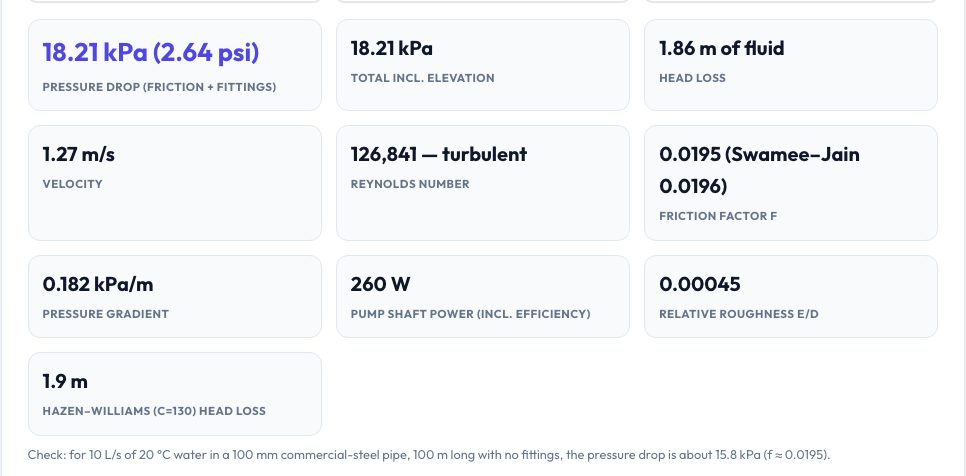Select the Relative Roughness E/D label
This screenshot has width=966, height=476.
tap(739, 314)
